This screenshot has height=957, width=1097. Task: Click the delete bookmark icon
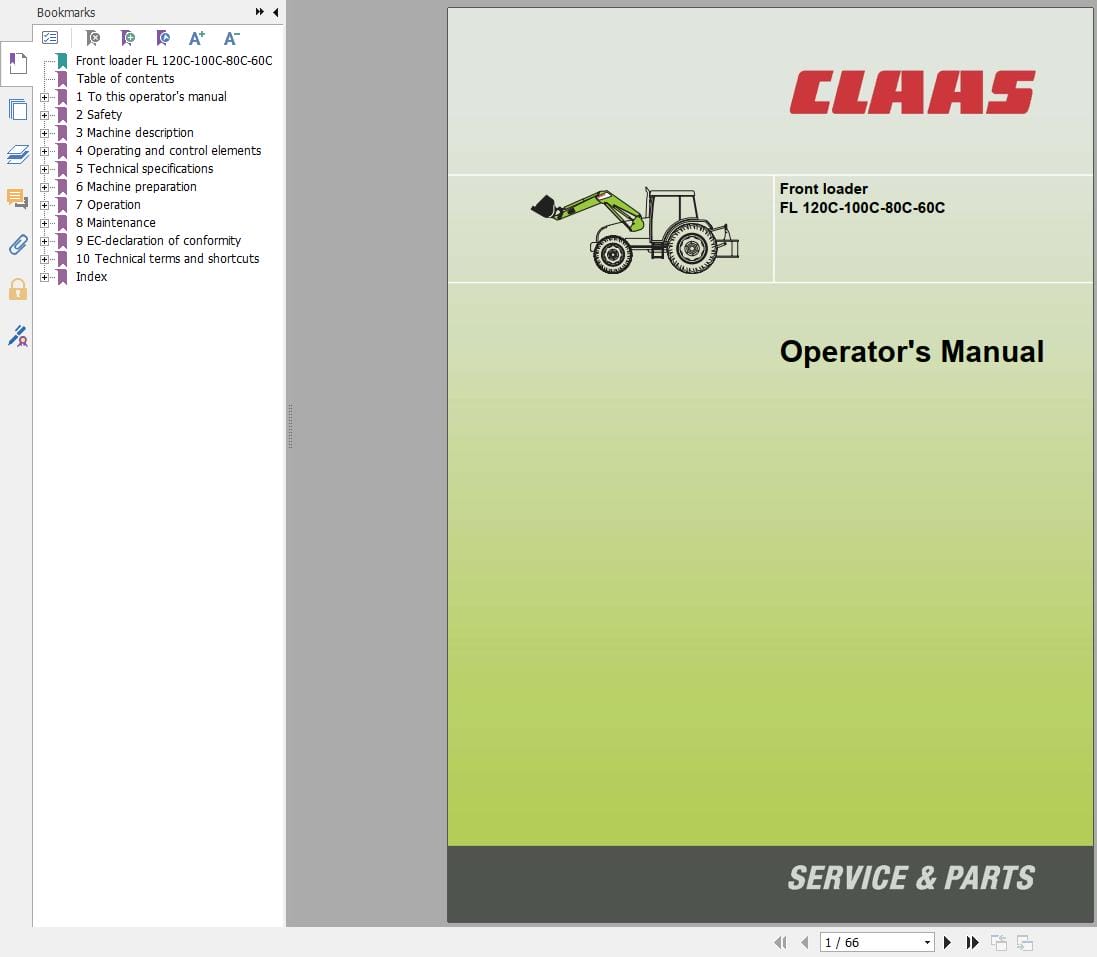point(92,38)
